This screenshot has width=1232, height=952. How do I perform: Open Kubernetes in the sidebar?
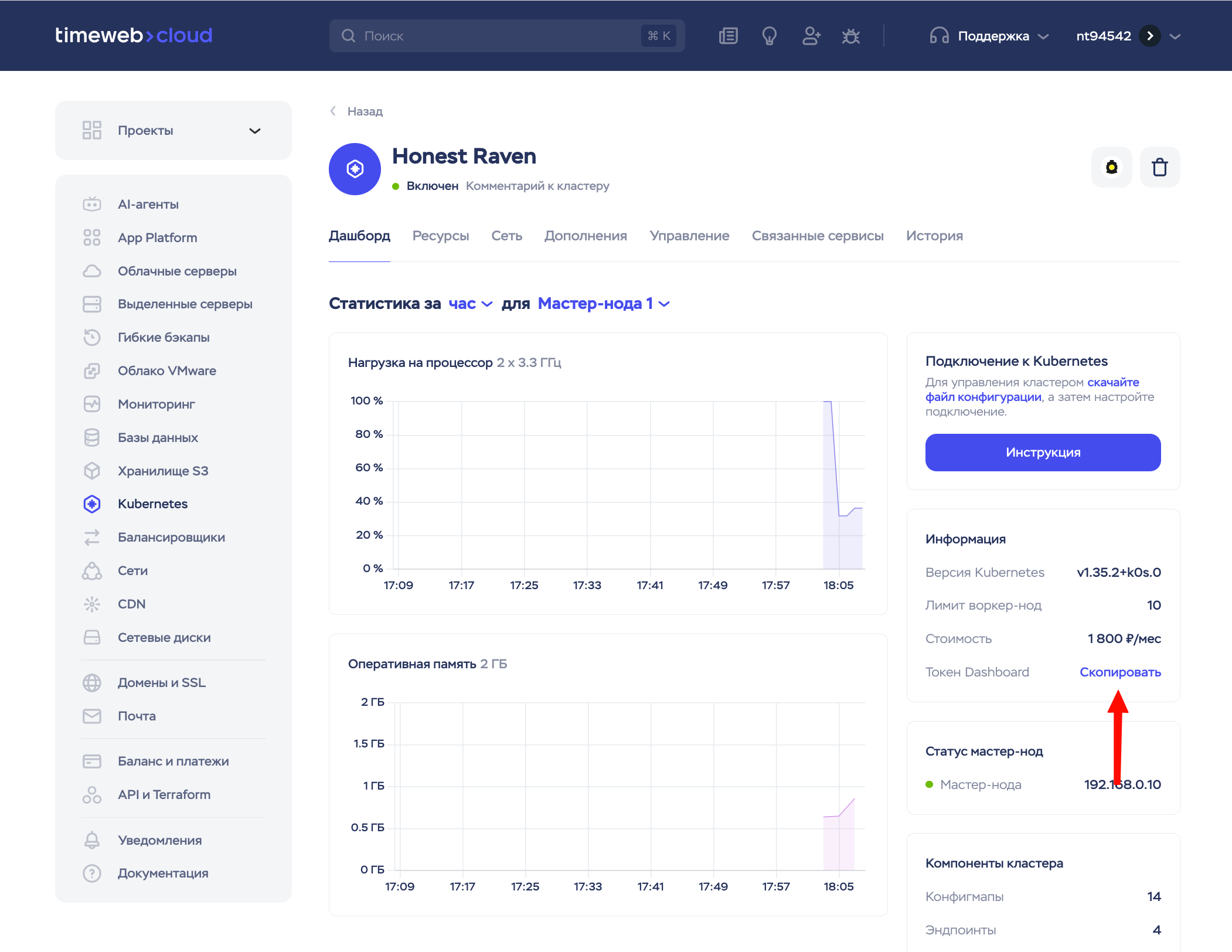point(152,504)
